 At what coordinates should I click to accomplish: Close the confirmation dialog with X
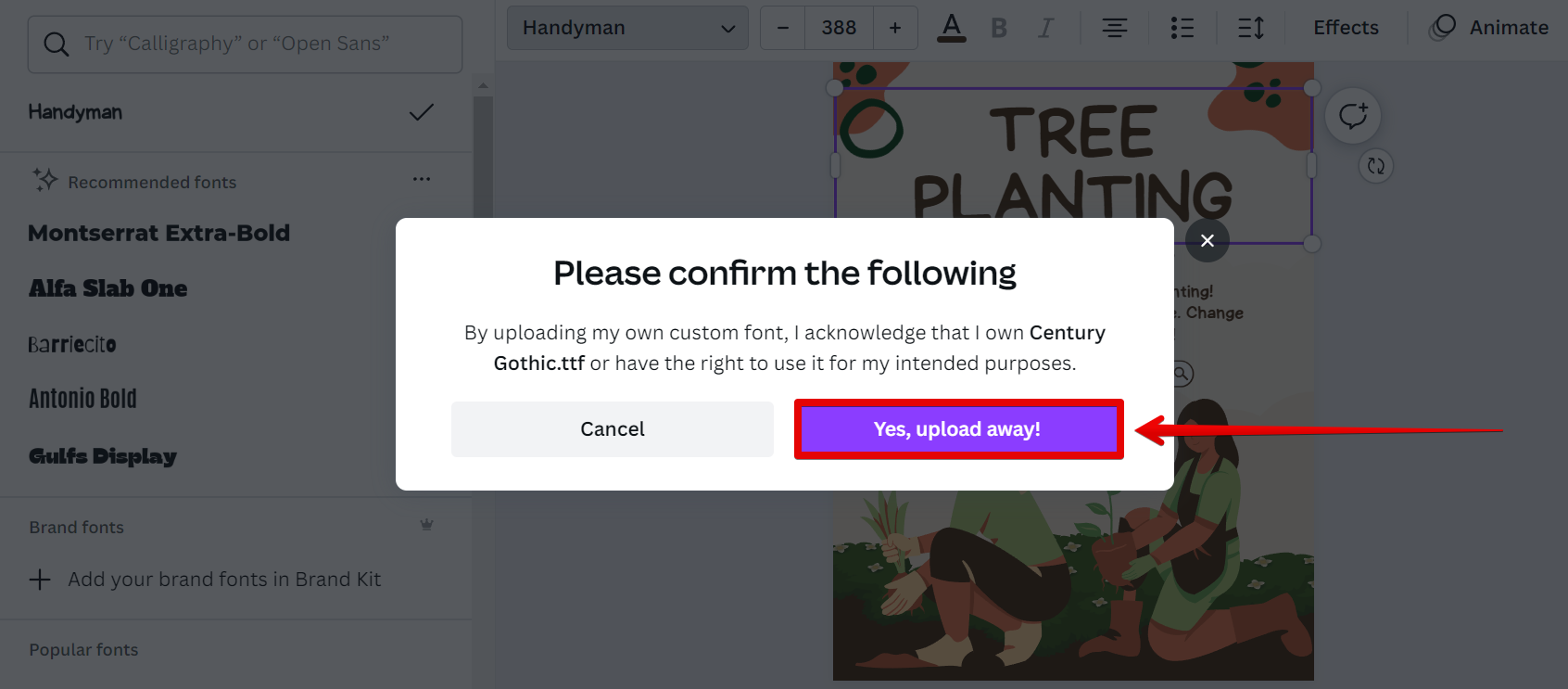[x=1208, y=241]
